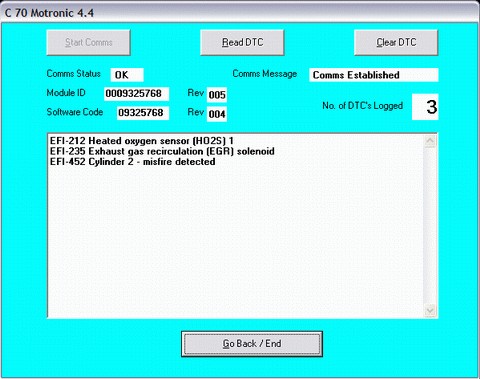
Task: Click the Software Code Rev 004 field
Action: click(217, 114)
